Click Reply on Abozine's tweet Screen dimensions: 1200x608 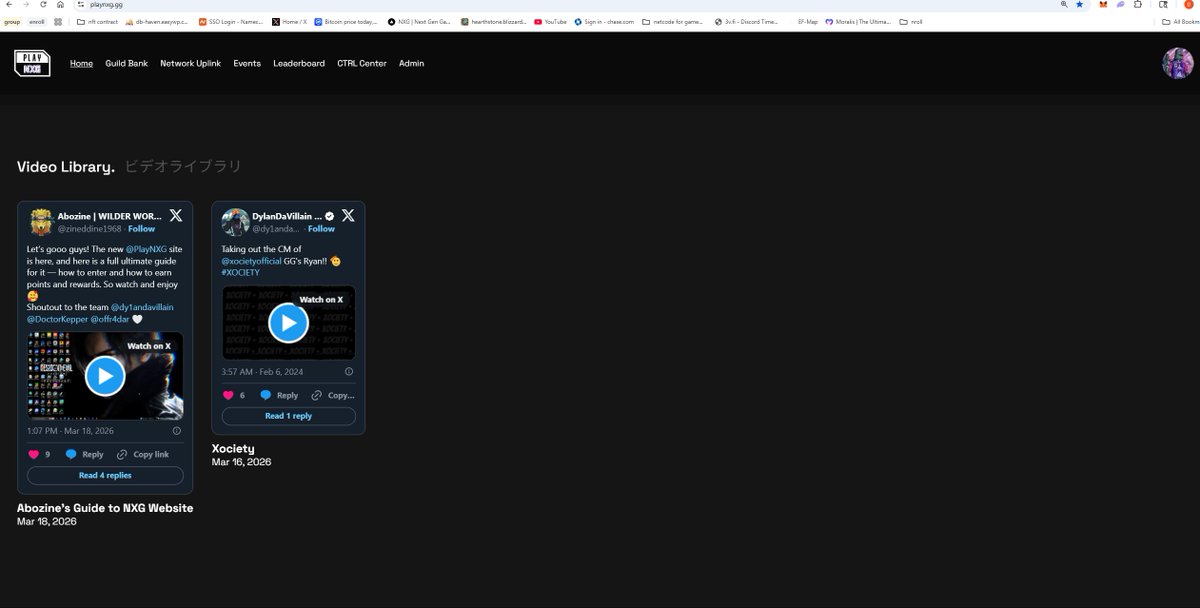[x=85, y=454]
